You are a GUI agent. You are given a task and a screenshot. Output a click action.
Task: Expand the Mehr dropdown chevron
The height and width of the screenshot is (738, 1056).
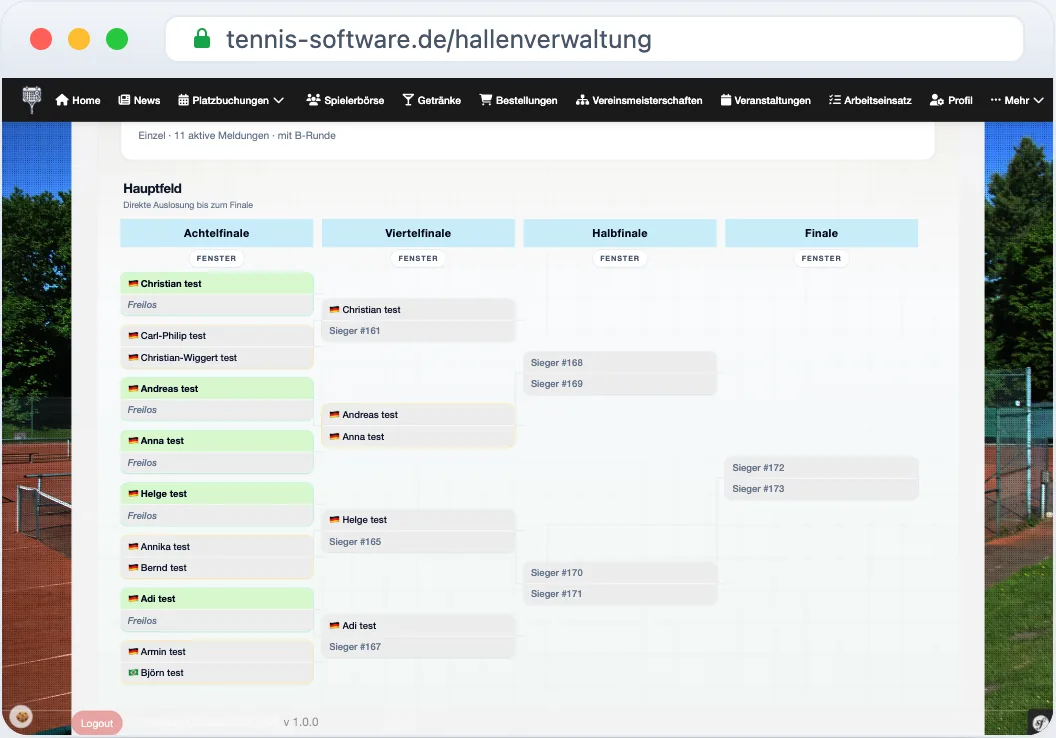point(1038,100)
